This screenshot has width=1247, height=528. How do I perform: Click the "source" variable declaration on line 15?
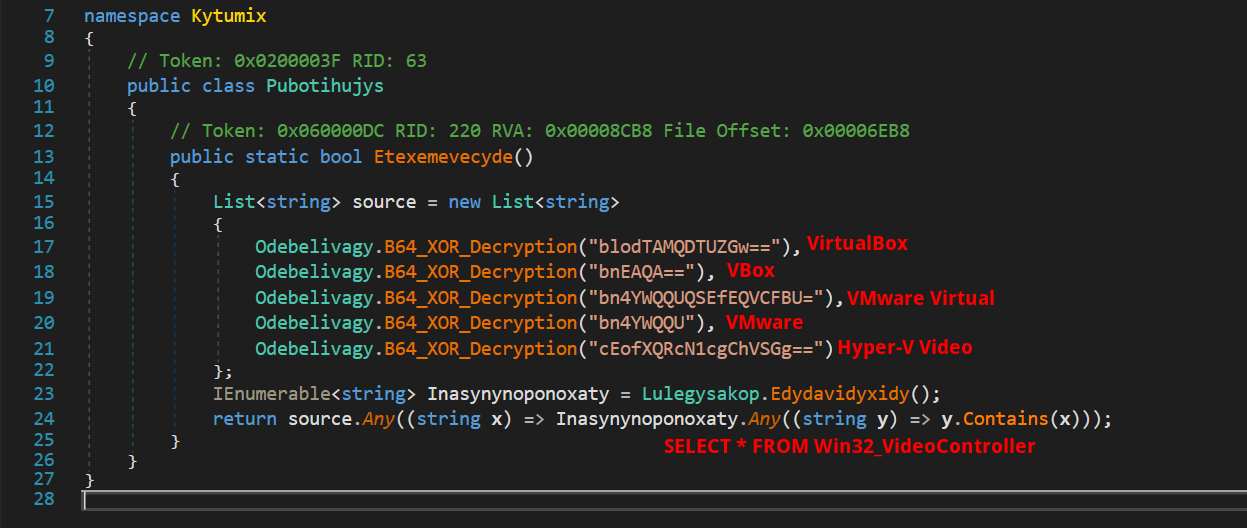coord(384,202)
